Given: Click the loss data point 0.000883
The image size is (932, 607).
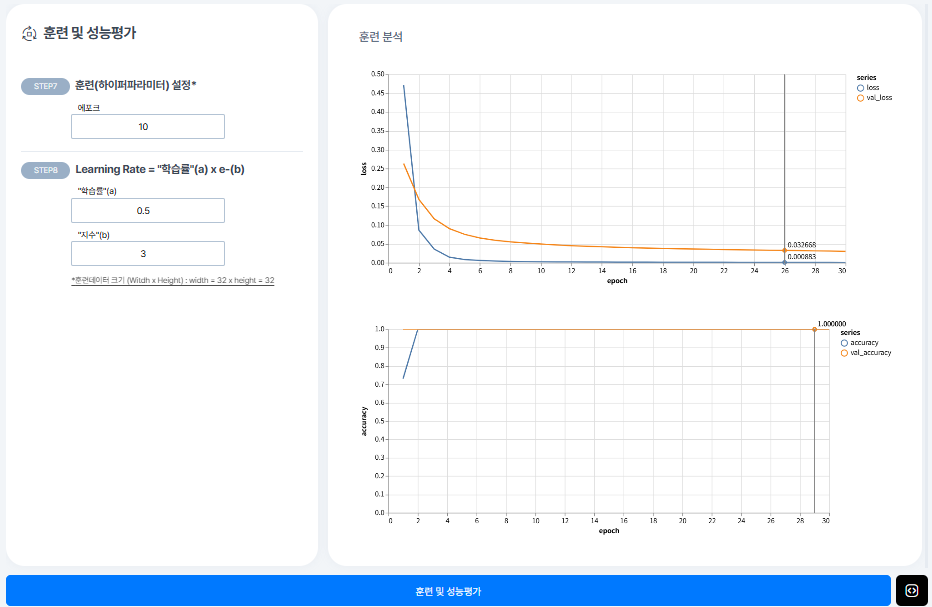Looking at the screenshot, I should pyautogui.click(x=785, y=262).
